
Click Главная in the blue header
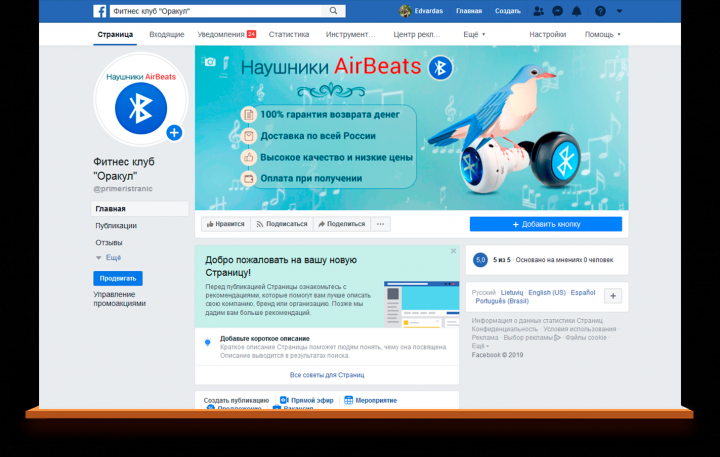(469, 11)
